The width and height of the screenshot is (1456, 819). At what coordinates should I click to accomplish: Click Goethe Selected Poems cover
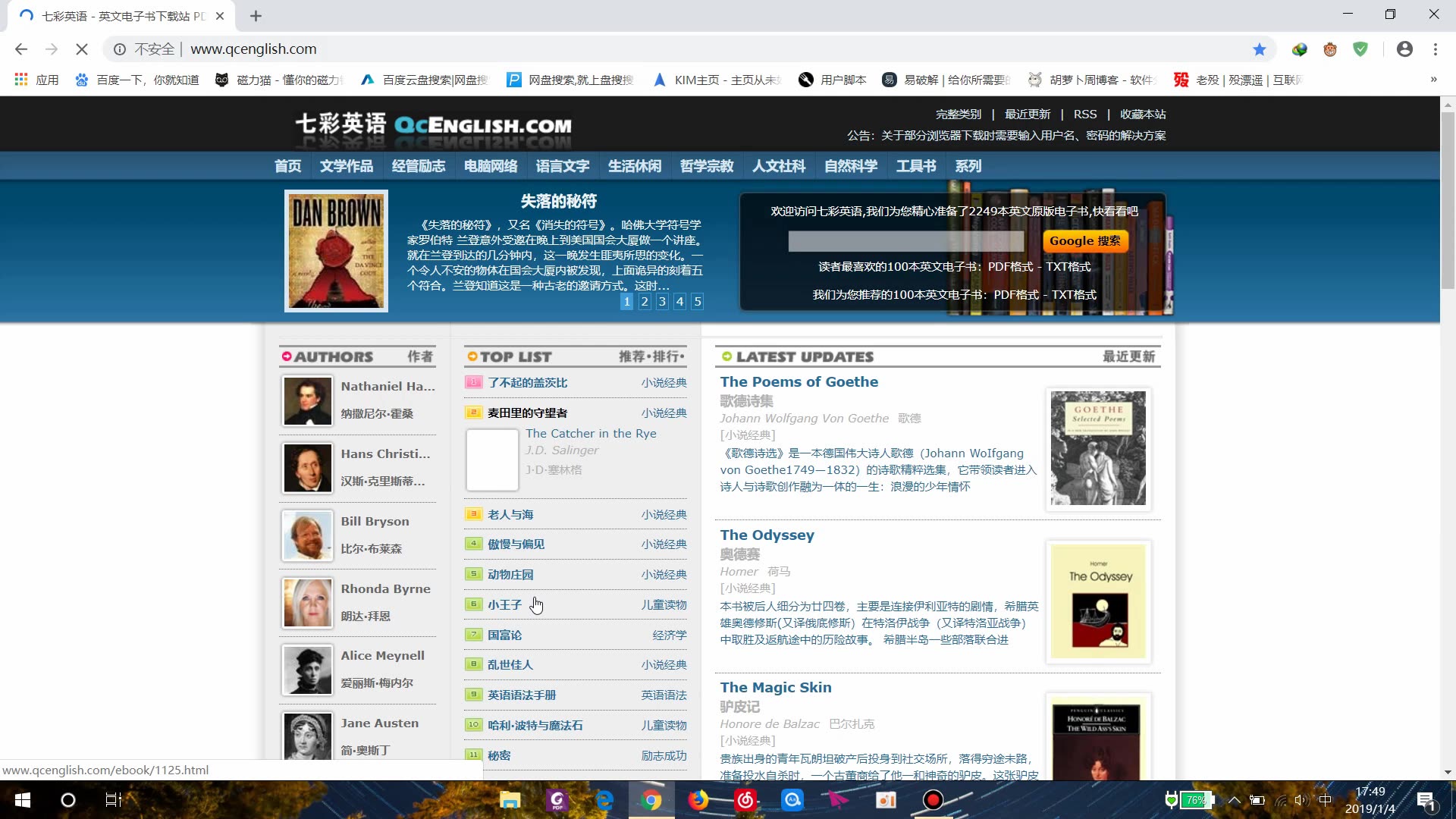tap(1098, 449)
